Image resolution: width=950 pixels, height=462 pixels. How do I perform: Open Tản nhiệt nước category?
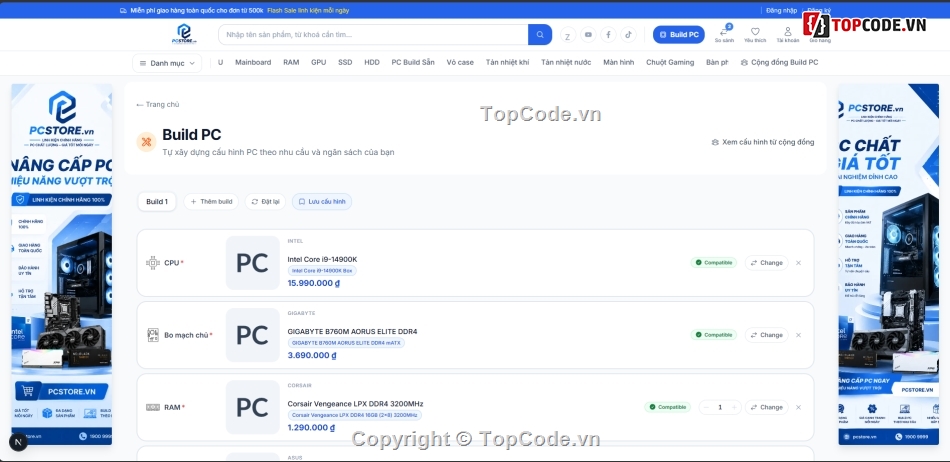pyautogui.click(x=566, y=62)
